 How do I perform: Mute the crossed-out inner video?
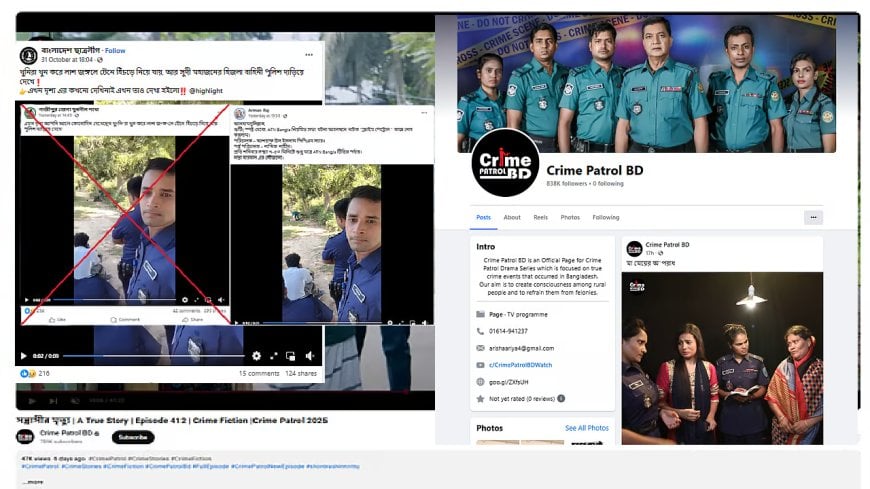click(x=221, y=300)
